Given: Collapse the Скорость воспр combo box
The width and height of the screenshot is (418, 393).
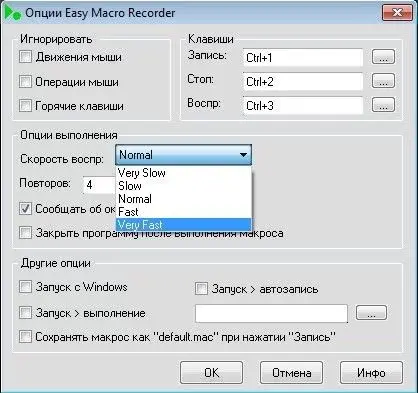Looking at the screenshot, I should coord(183,155).
